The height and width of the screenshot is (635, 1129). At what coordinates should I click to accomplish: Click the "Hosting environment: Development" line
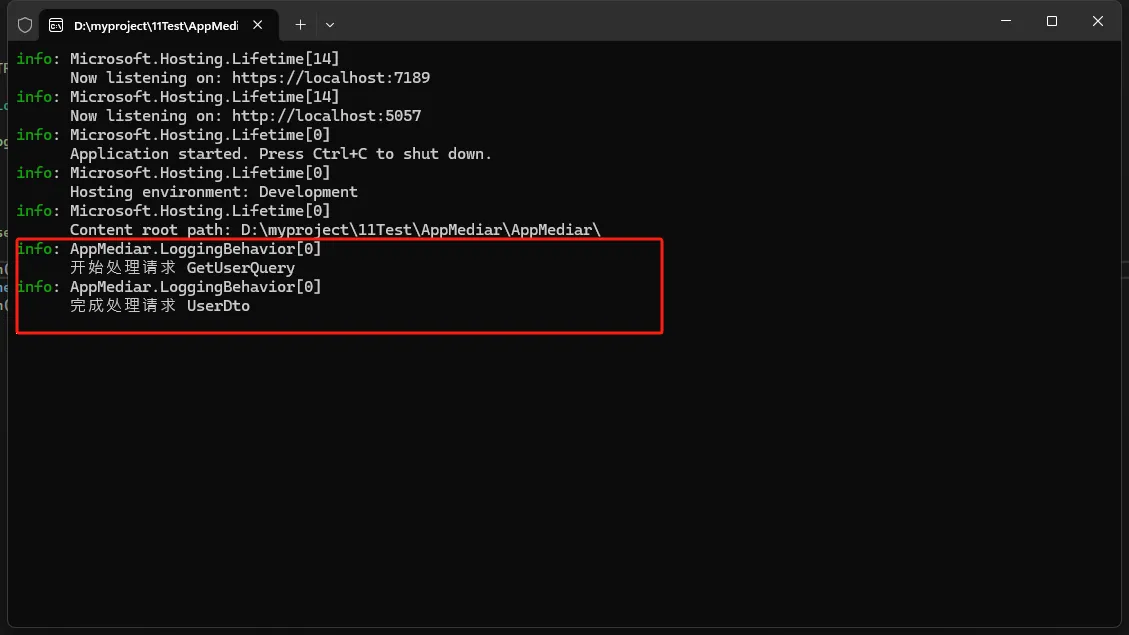pos(213,192)
